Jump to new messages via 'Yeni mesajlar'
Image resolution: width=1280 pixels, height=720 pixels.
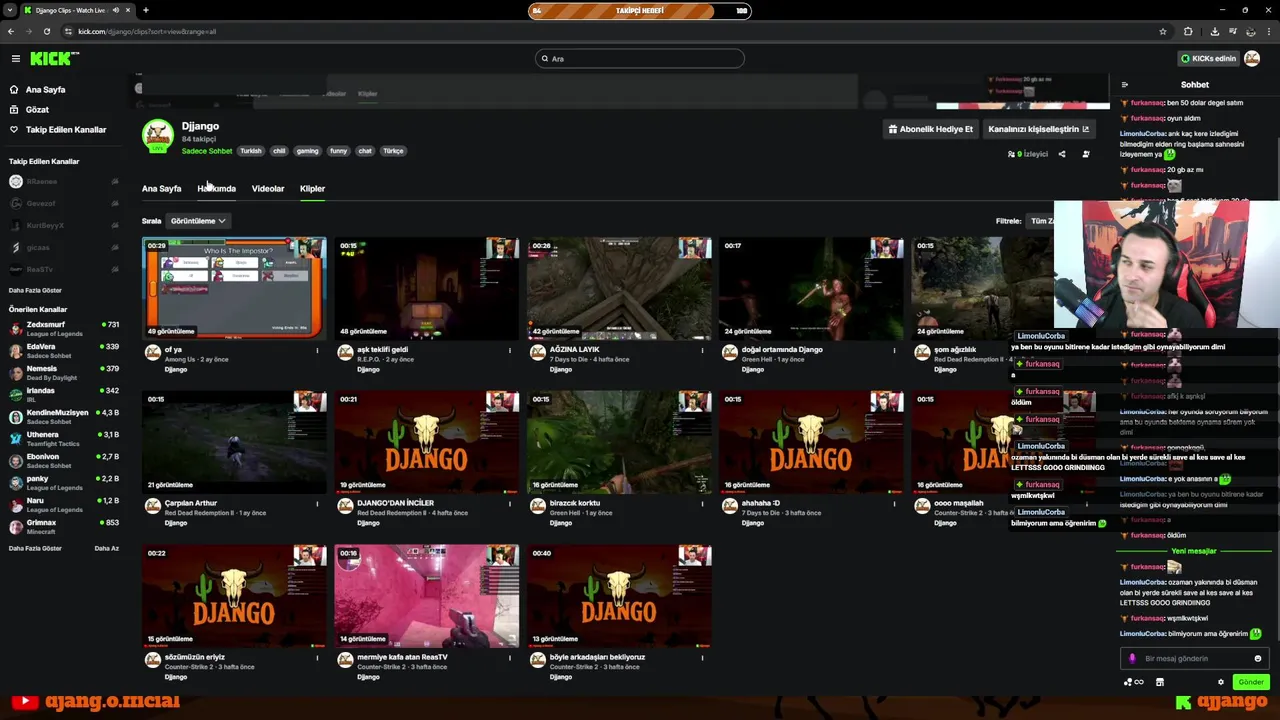click(1193, 551)
